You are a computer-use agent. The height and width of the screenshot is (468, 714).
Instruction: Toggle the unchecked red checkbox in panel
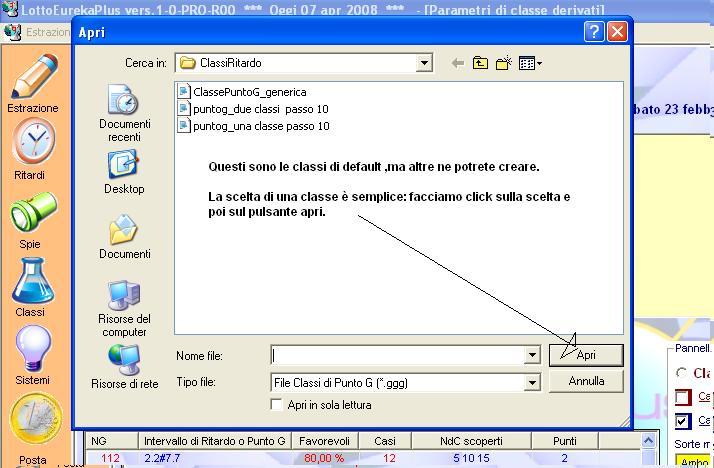(683, 397)
